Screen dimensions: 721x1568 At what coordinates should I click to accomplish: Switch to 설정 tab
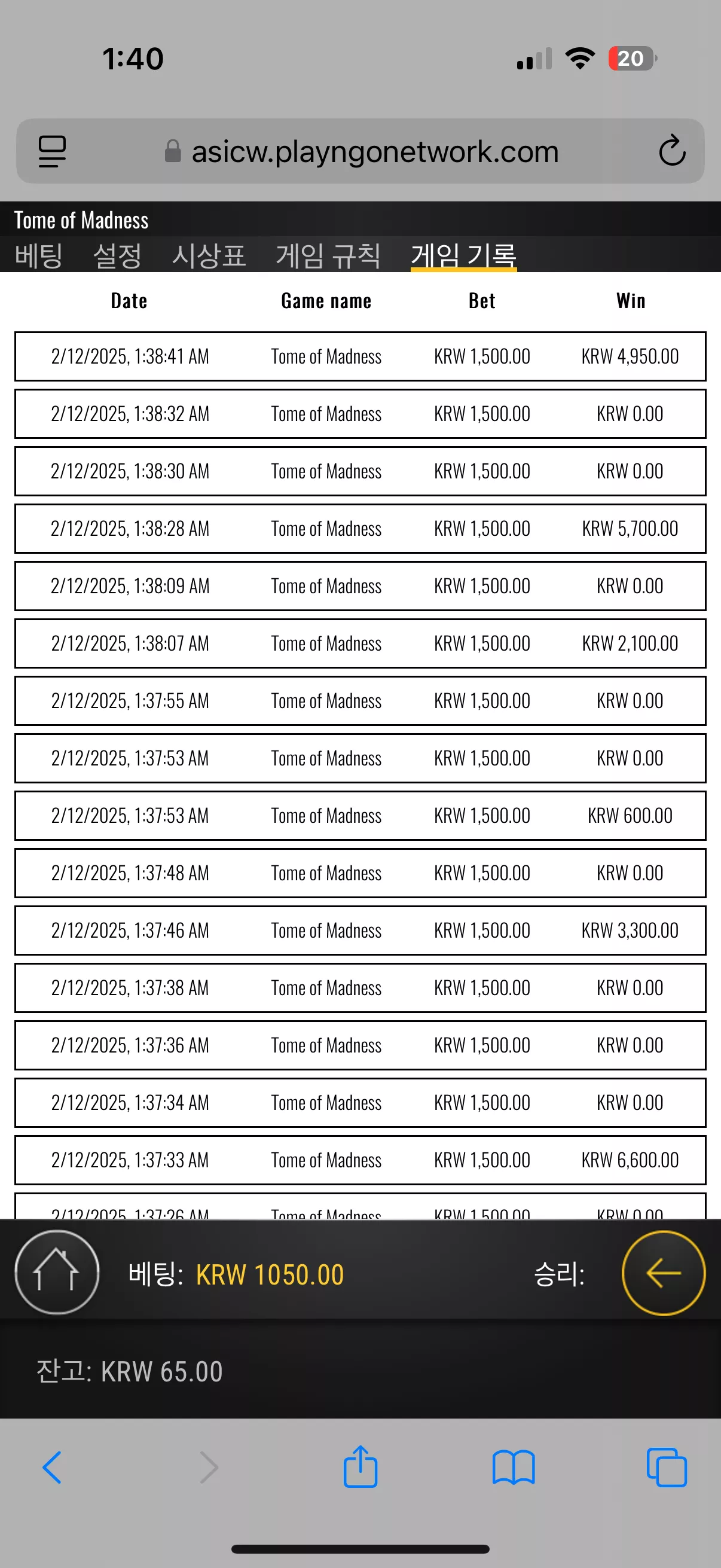tap(117, 255)
